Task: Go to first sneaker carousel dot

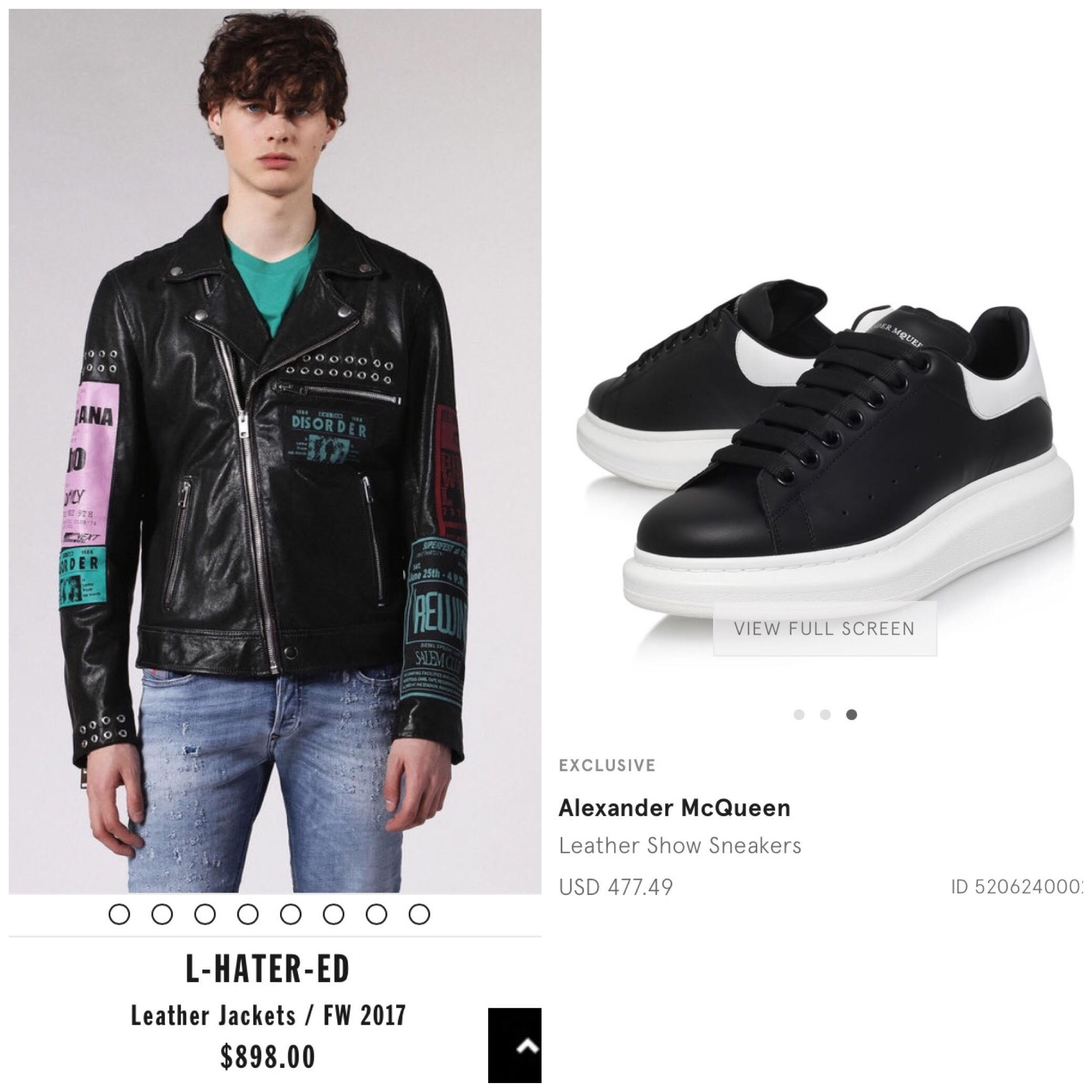Action: click(799, 715)
